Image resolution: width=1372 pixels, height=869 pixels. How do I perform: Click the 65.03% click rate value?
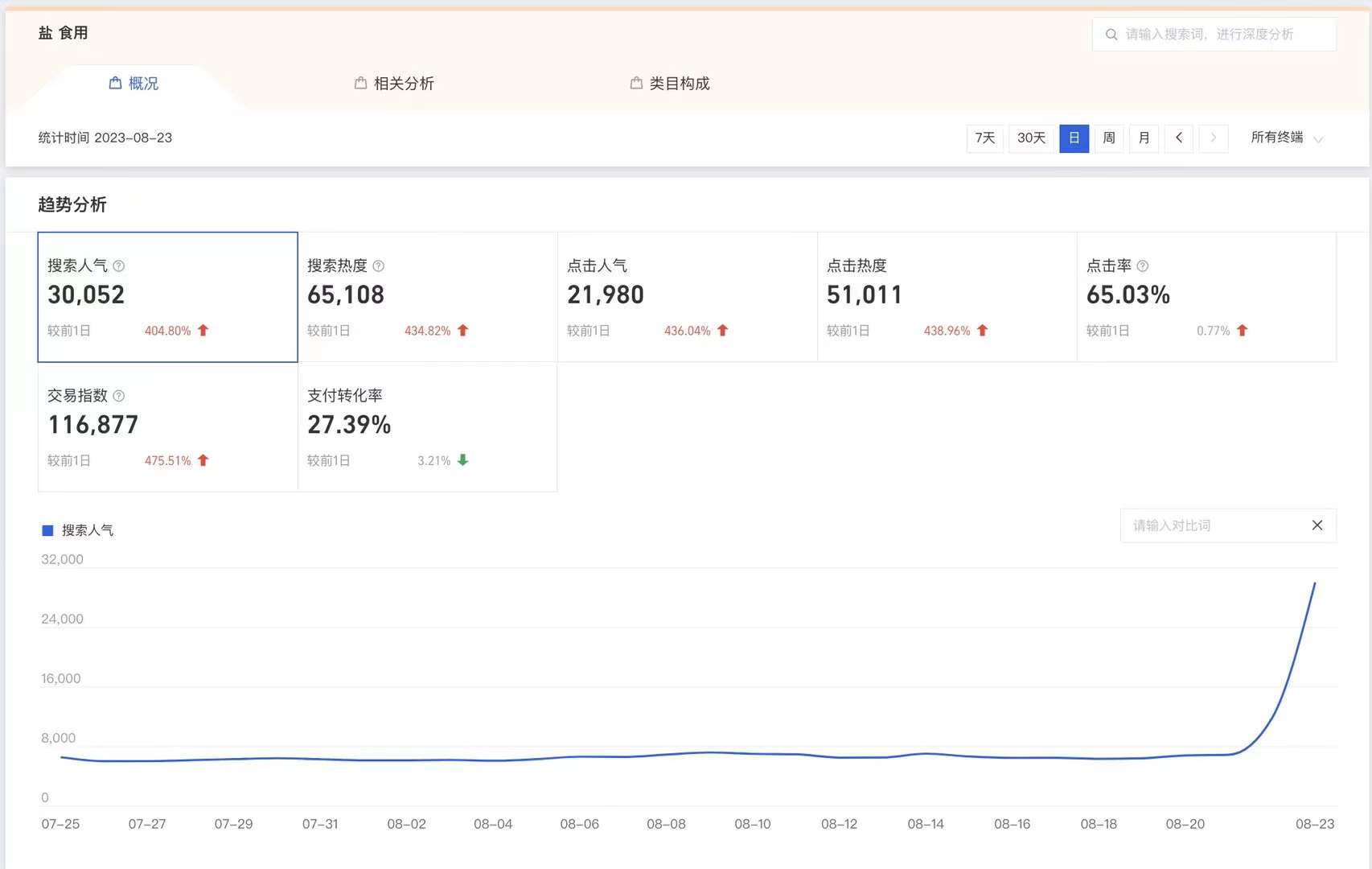point(1128,295)
